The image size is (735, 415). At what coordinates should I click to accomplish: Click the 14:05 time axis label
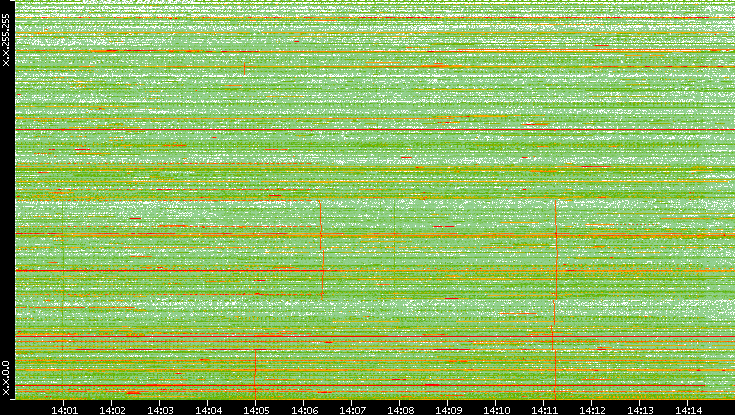(x=256, y=410)
